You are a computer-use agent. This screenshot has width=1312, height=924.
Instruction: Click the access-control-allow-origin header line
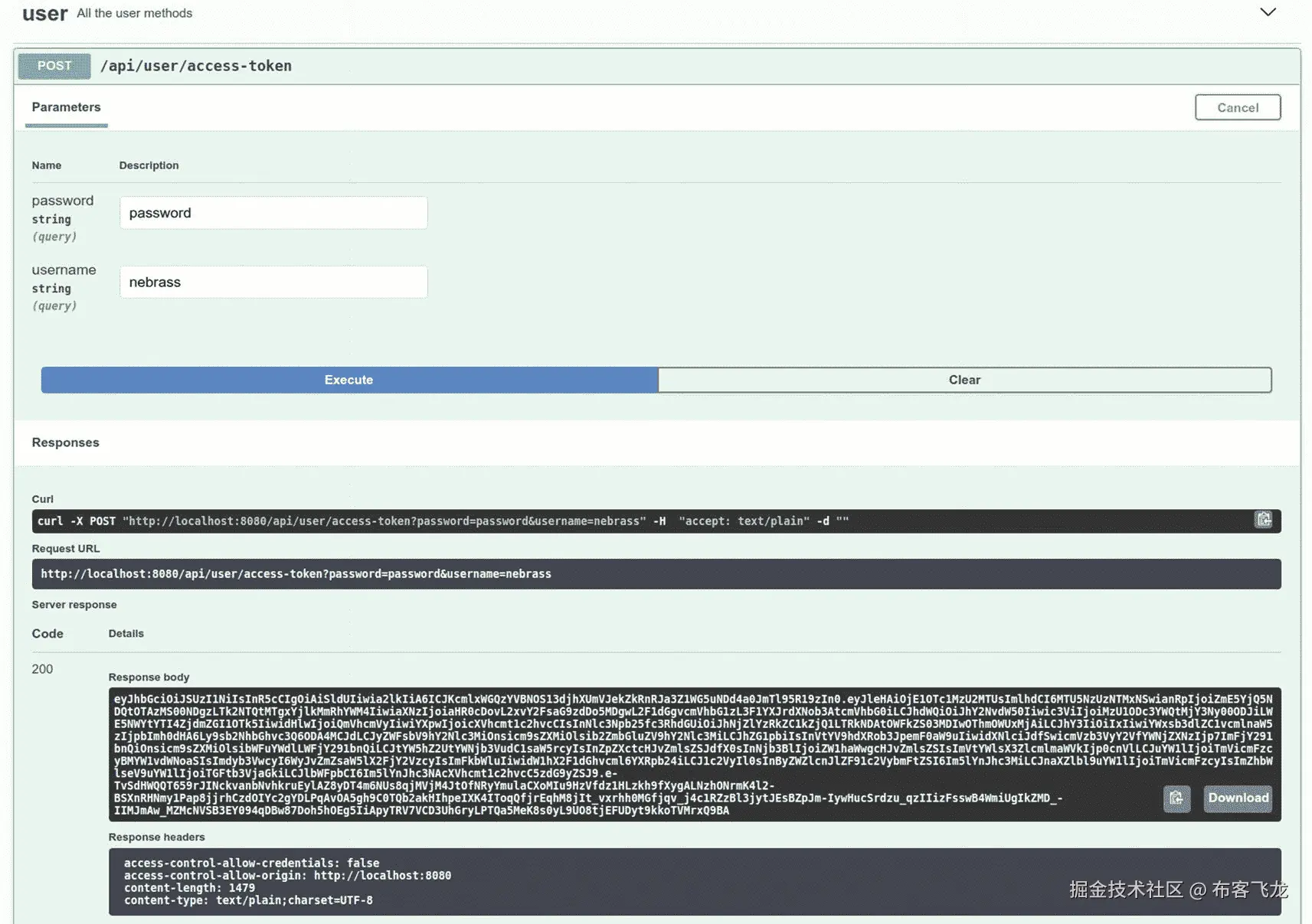(x=287, y=875)
